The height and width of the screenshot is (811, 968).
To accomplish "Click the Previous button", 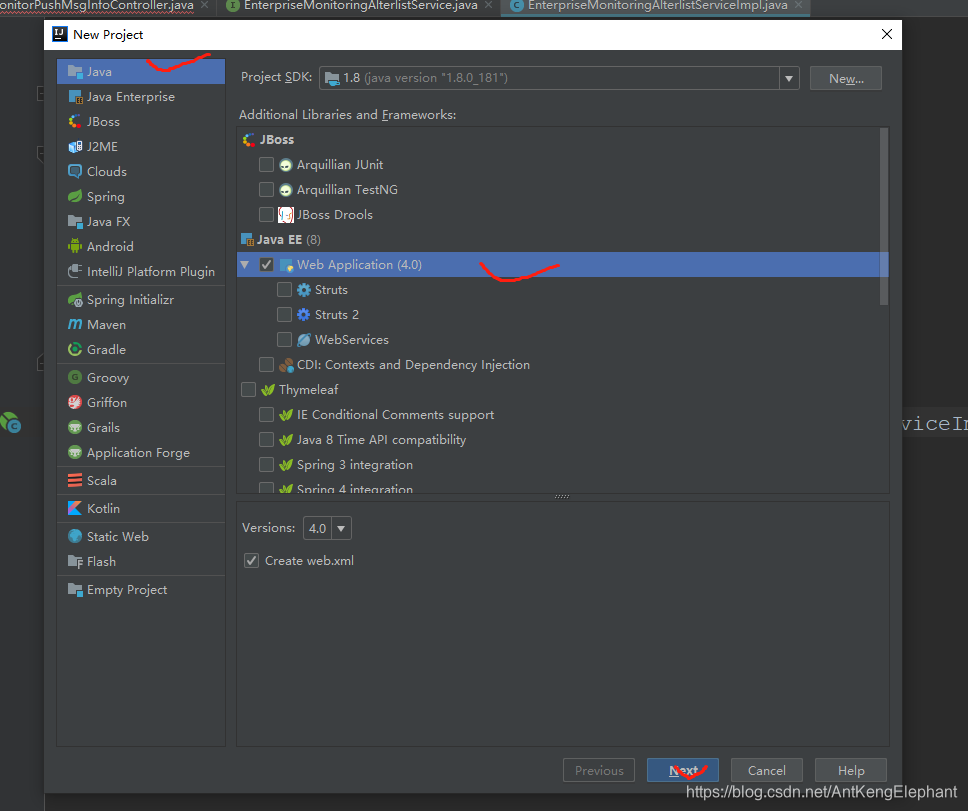I will point(599,770).
